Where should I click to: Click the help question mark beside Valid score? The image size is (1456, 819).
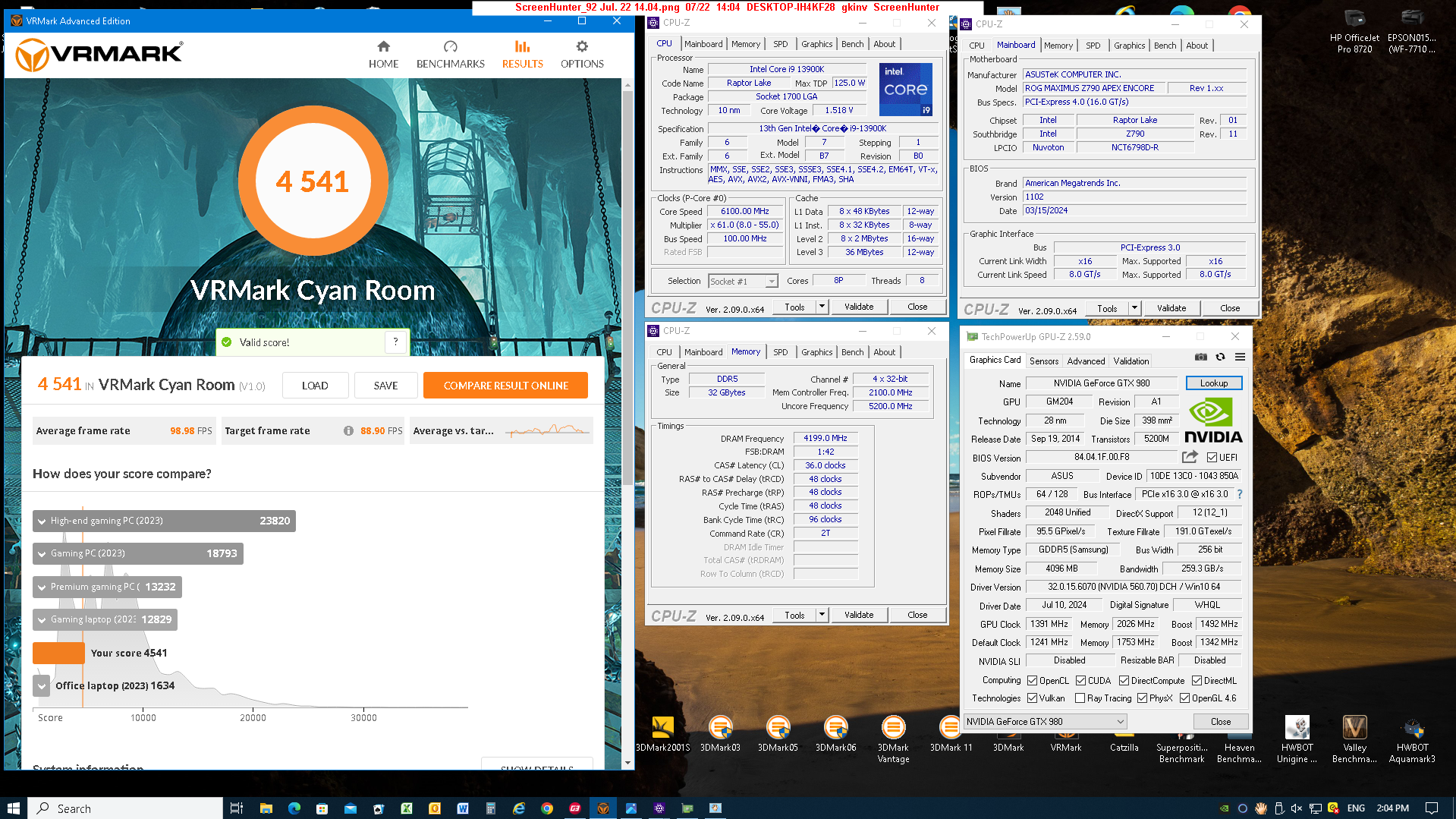pyautogui.click(x=395, y=342)
